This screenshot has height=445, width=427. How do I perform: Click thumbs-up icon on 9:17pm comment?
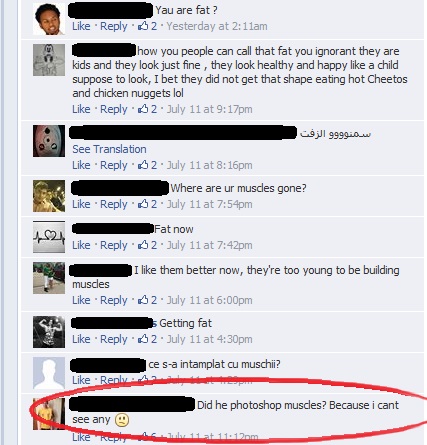click(143, 109)
